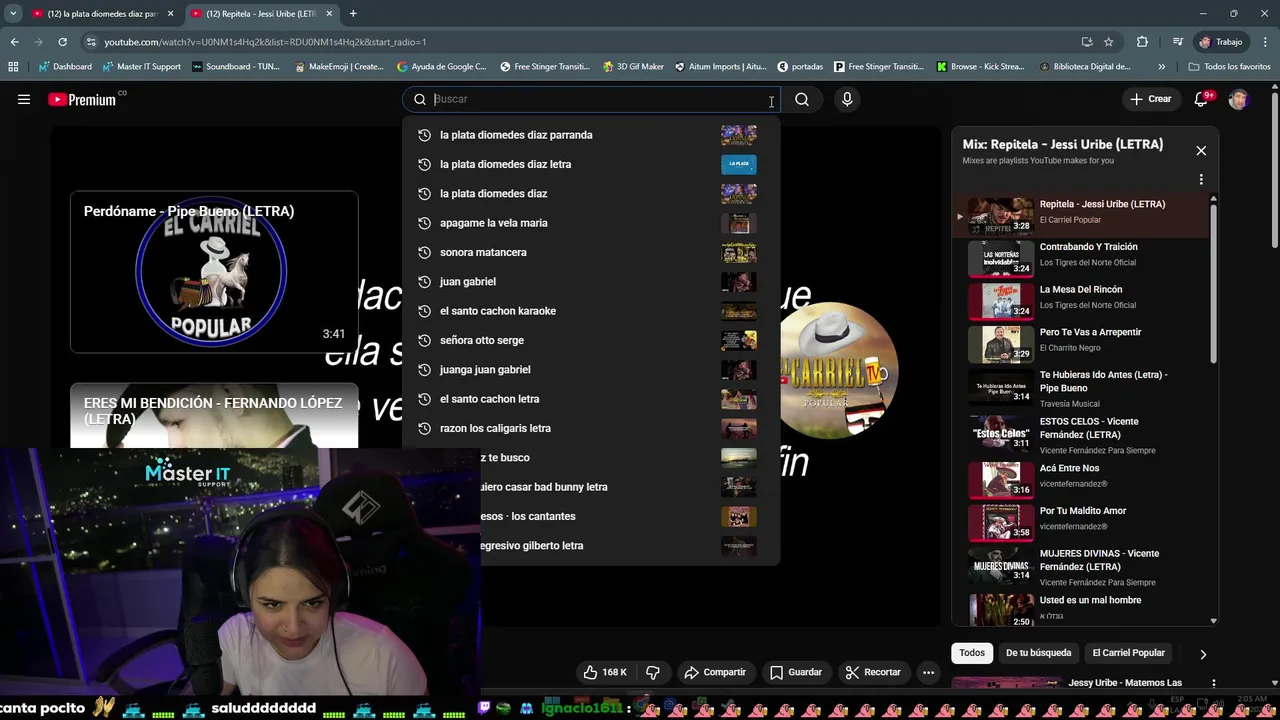This screenshot has width=1280, height=720.
Task: Play Acá Entre Nos from mix
Action: click(x=1080, y=480)
